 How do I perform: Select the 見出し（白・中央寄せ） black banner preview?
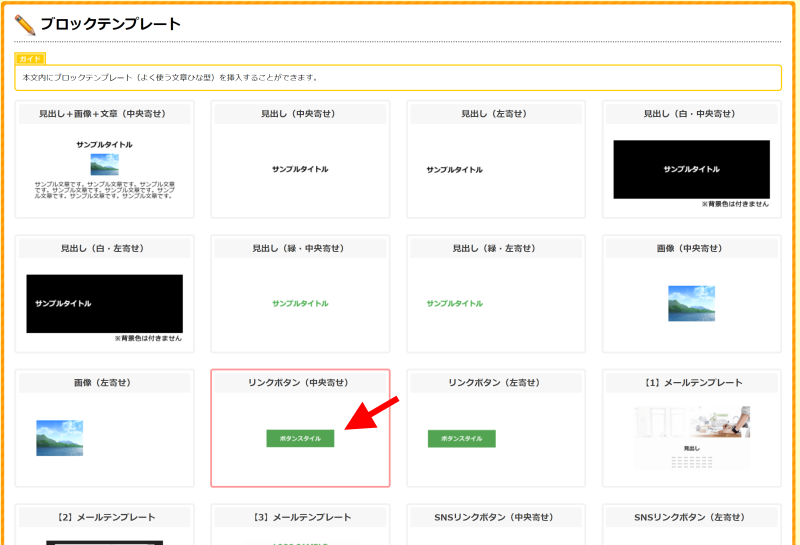(691, 169)
